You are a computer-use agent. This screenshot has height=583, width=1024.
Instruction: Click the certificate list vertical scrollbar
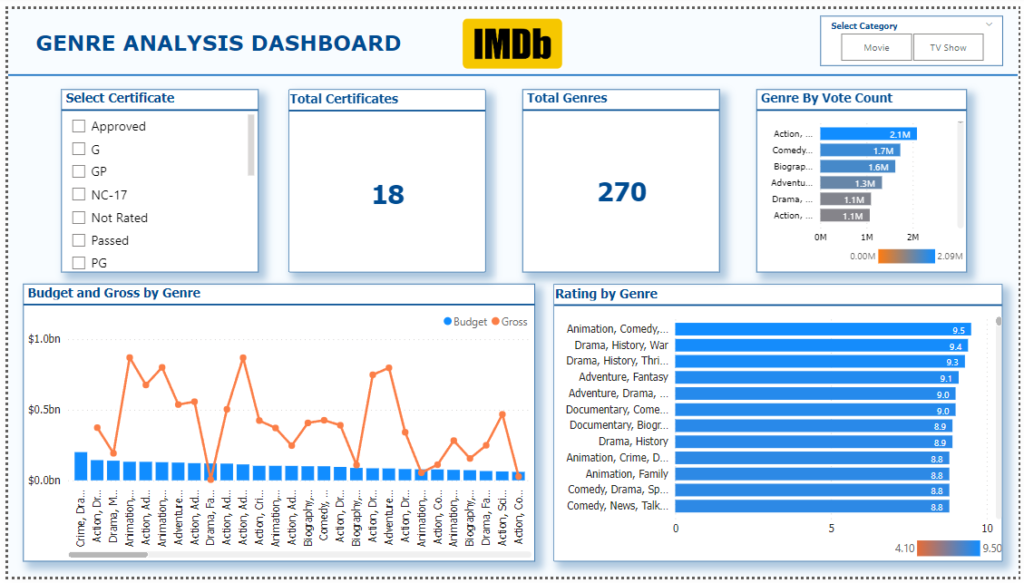[251, 145]
